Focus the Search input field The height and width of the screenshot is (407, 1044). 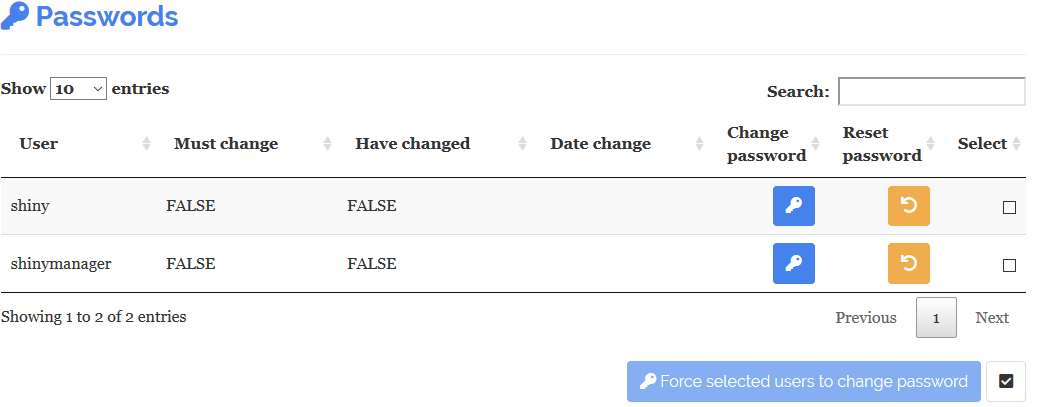point(931,91)
